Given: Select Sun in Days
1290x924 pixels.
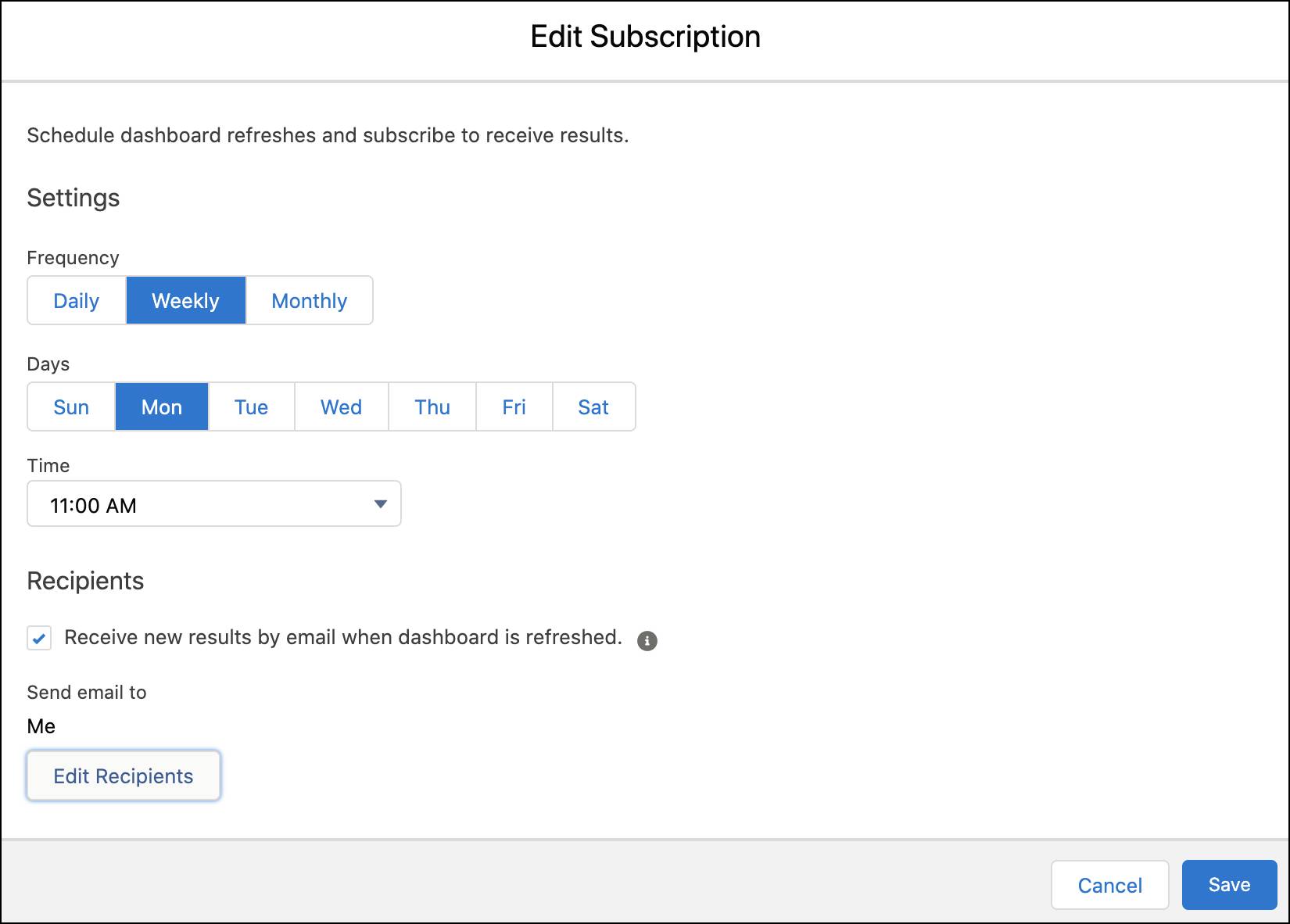Looking at the screenshot, I should coord(71,406).
